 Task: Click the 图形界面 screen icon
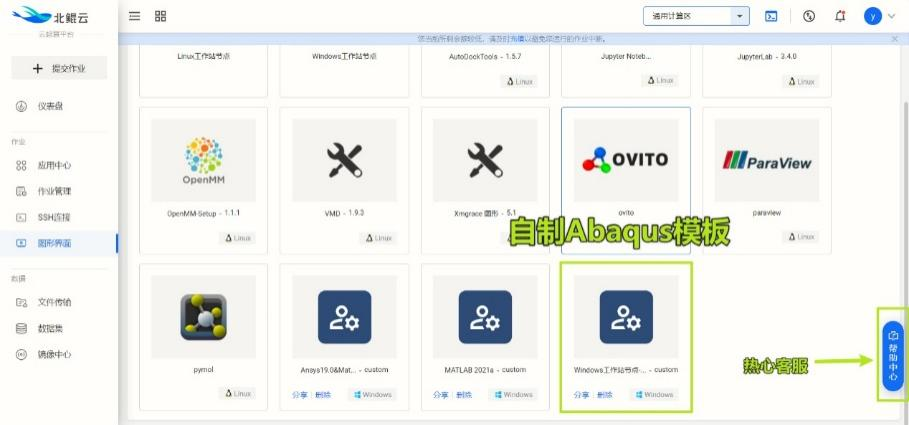[x=21, y=244]
